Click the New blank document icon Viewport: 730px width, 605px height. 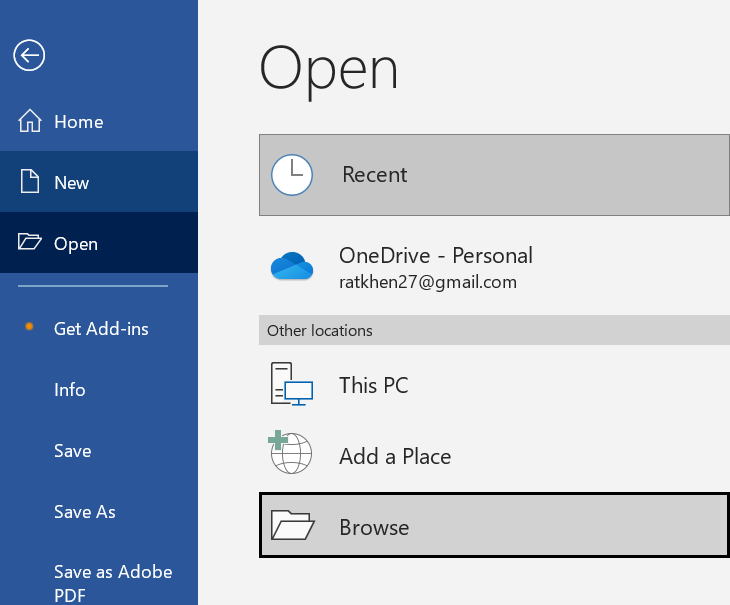tap(30, 183)
